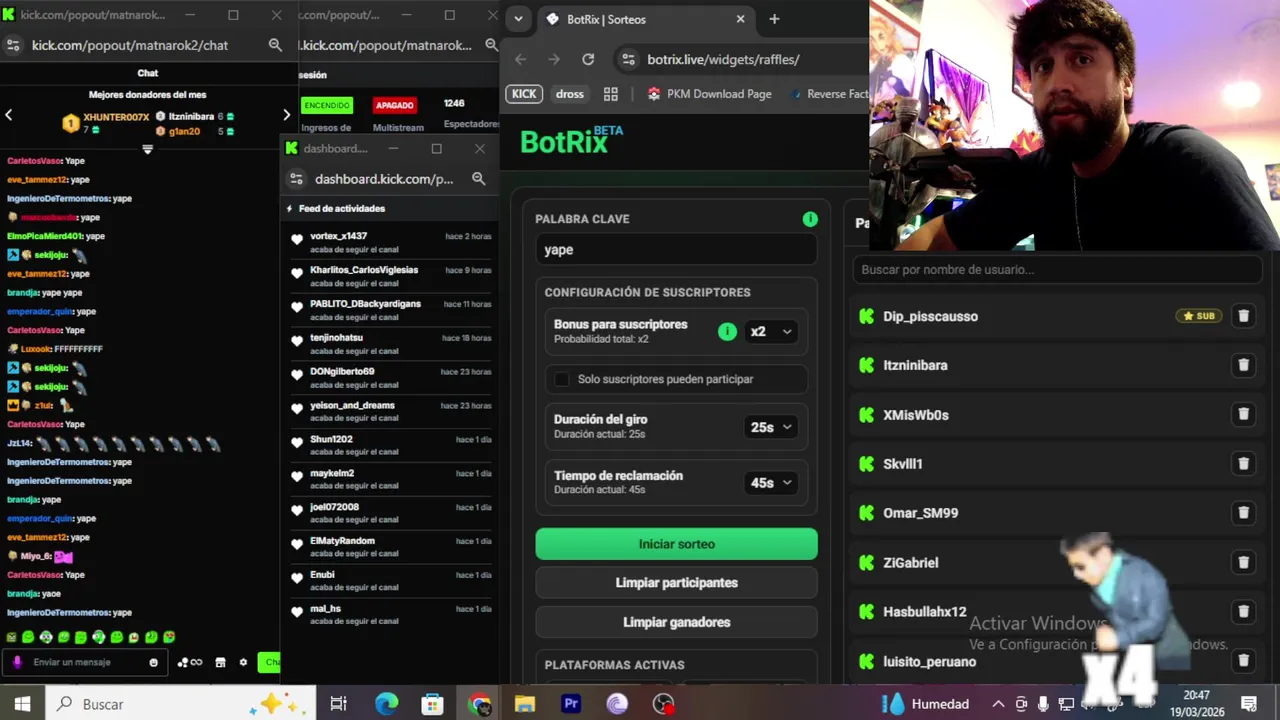Click Windows Buscar search box
The width and height of the screenshot is (1280, 720).
coord(180,704)
